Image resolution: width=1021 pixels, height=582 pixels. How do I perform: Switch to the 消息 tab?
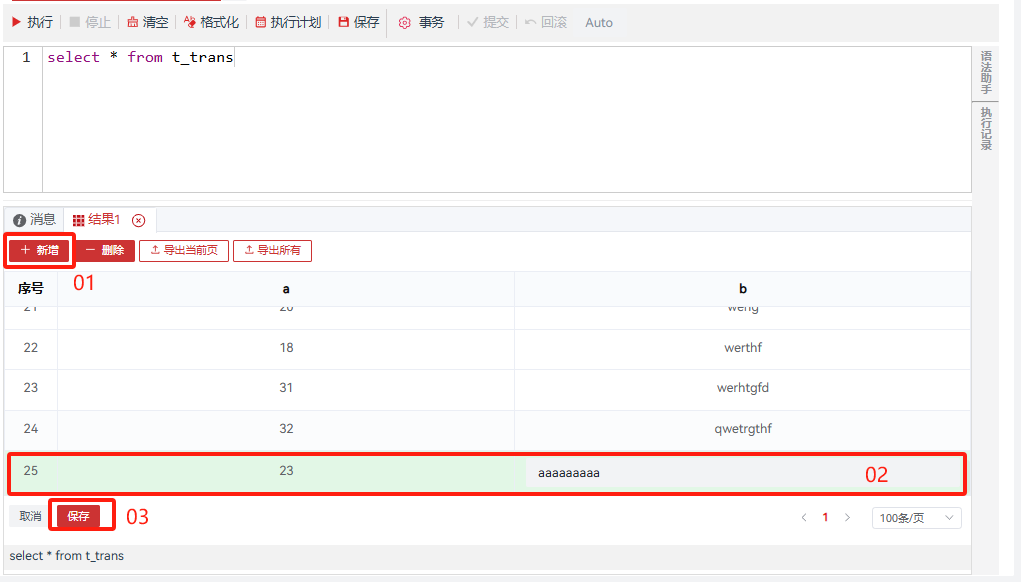(x=34, y=220)
